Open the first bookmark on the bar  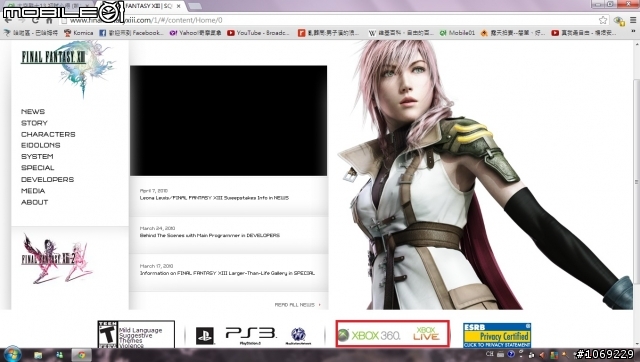click(30, 33)
